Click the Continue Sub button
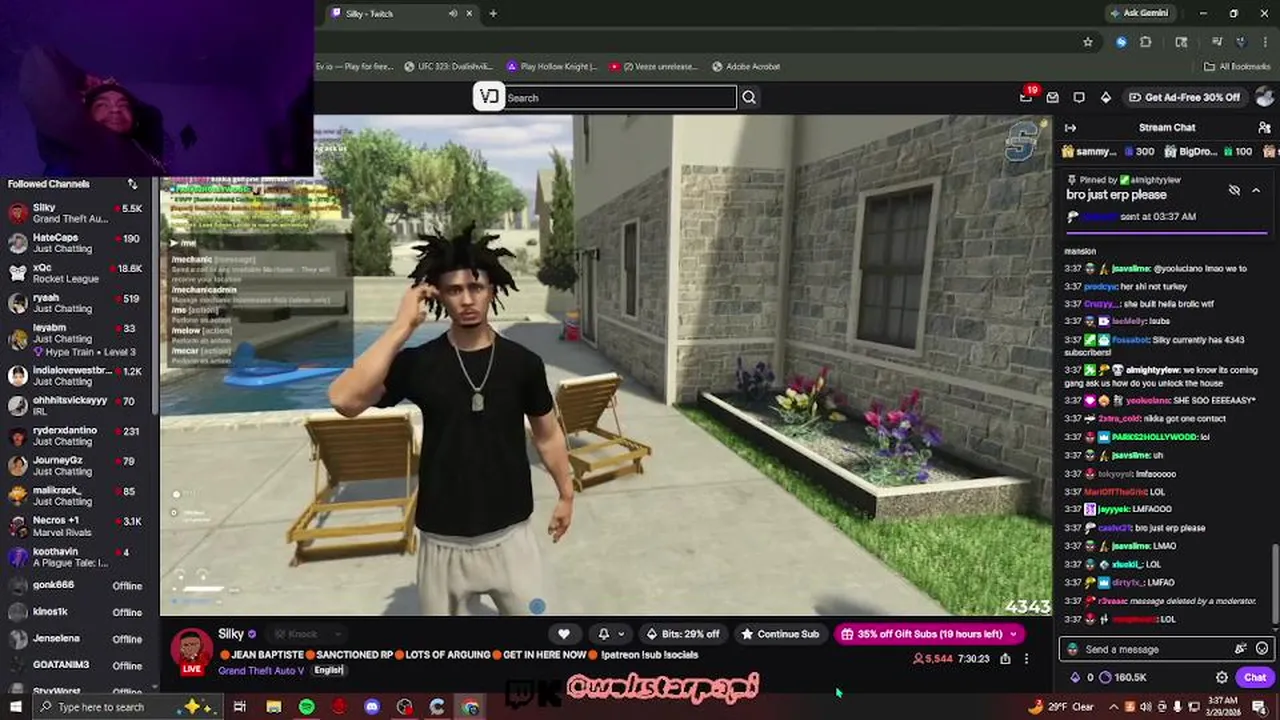The height and width of the screenshot is (720, 1280). (x=779, y=634)
